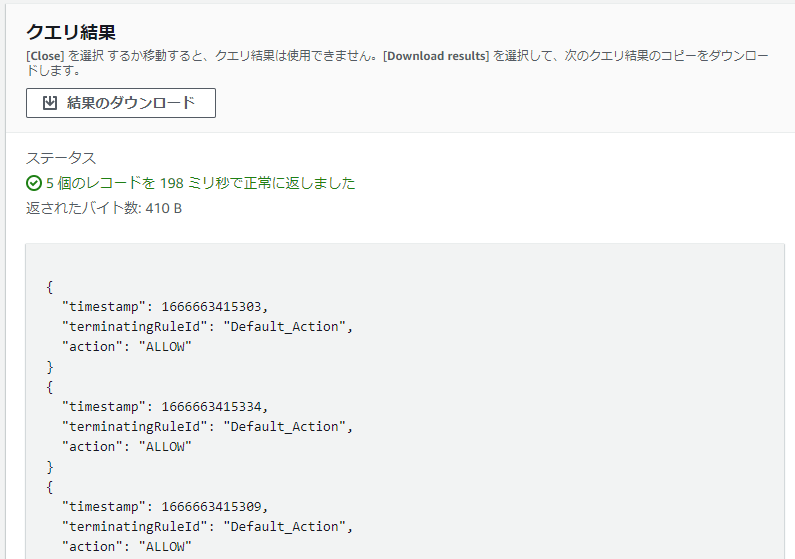This screenshot has width=795, height=559.
Task: Click the first record's "Default_Action" value
Action: [287, 326]
